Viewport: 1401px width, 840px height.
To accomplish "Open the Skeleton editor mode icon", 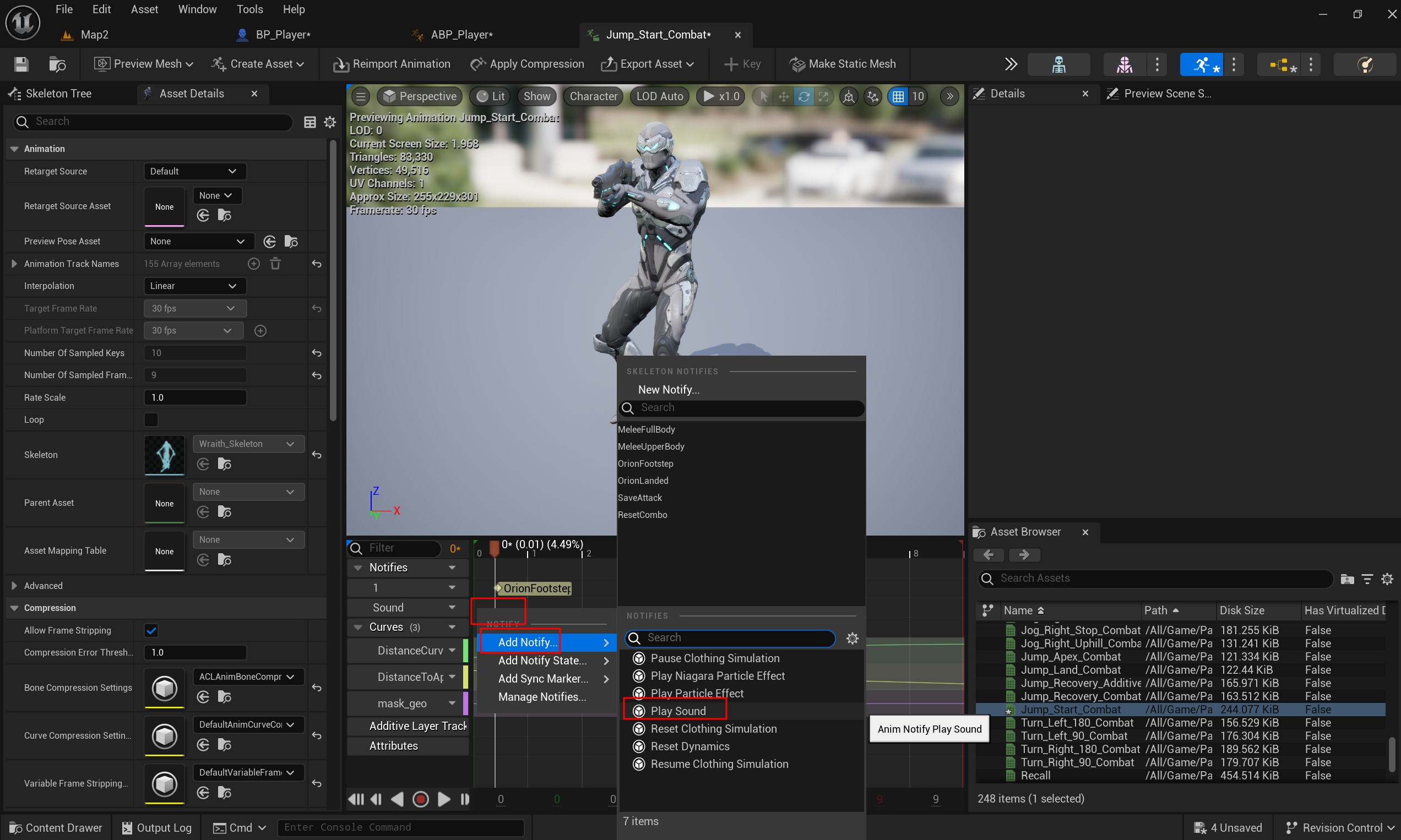I will point(1058,64).
